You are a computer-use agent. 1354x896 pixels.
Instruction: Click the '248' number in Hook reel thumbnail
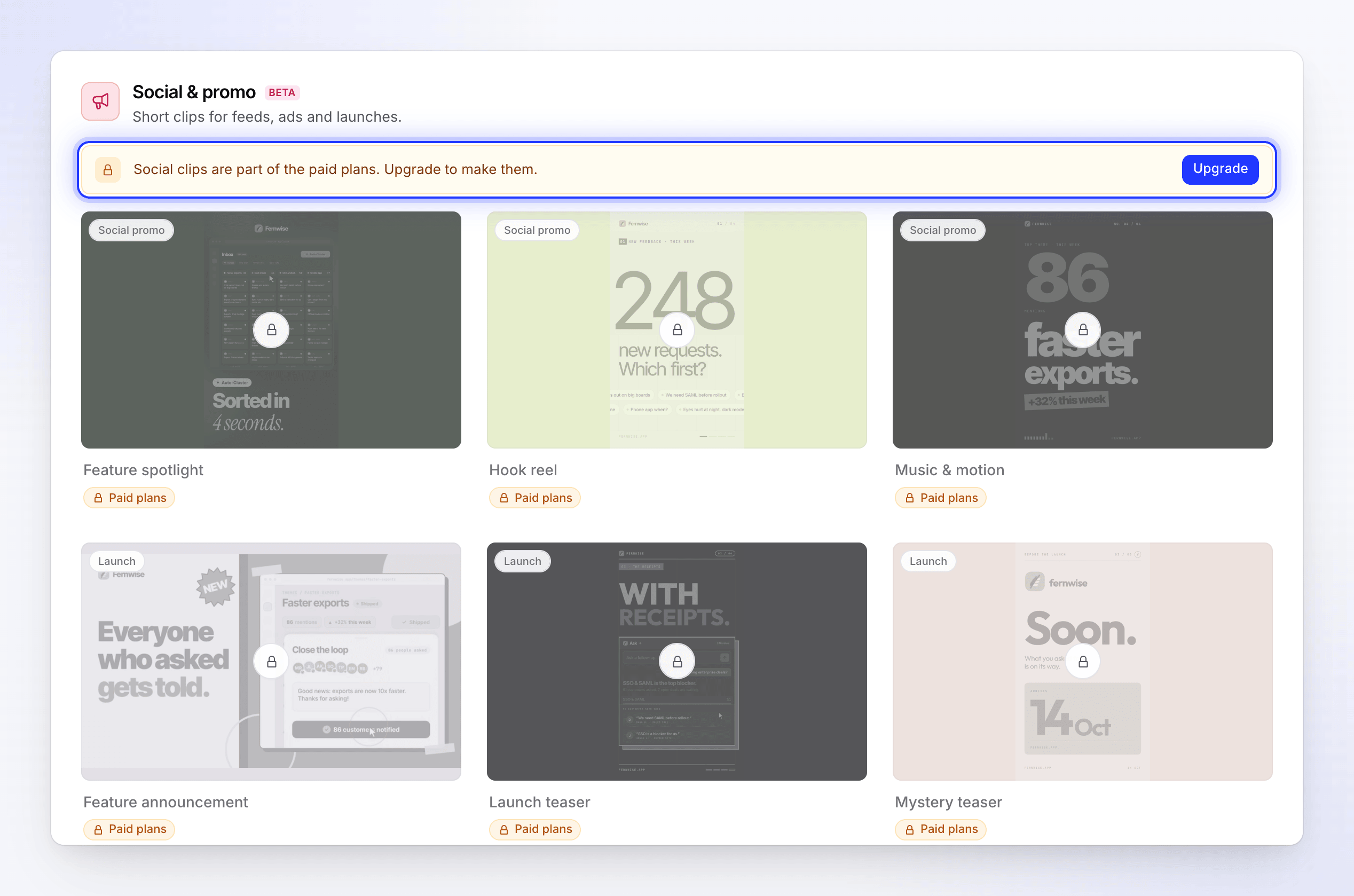(x=675, y=300)
